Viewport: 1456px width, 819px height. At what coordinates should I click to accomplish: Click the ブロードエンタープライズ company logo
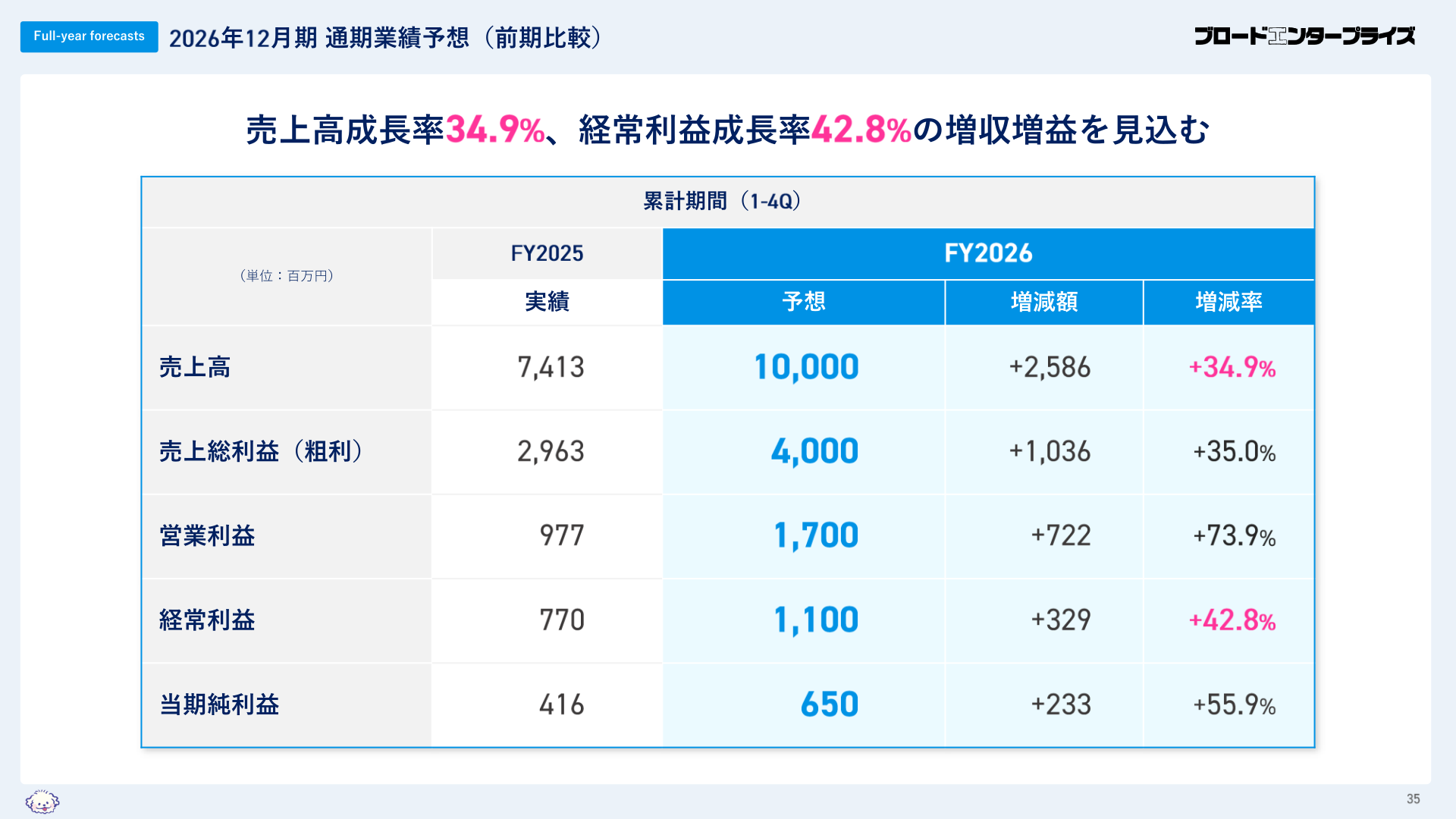[1304, 36]
